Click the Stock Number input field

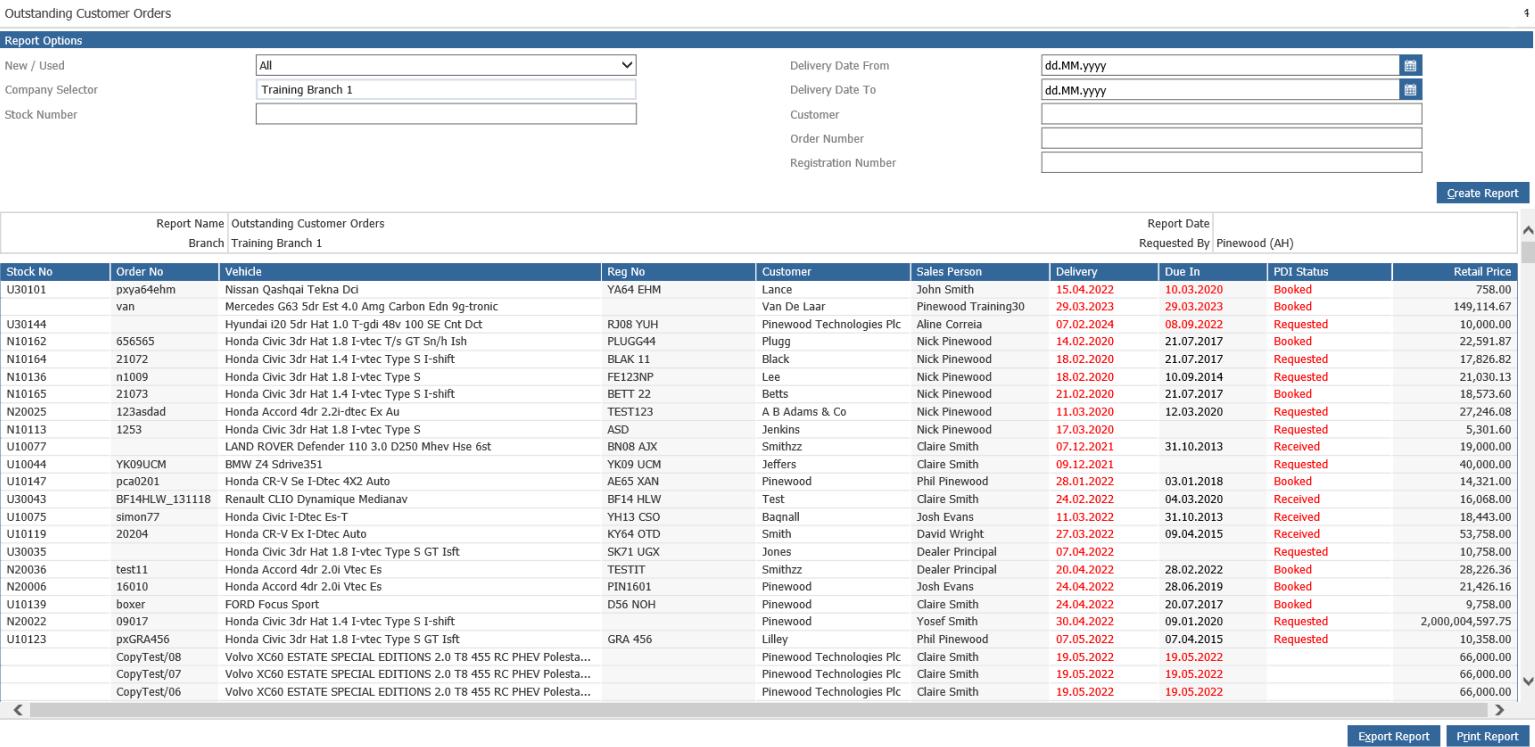446,114
